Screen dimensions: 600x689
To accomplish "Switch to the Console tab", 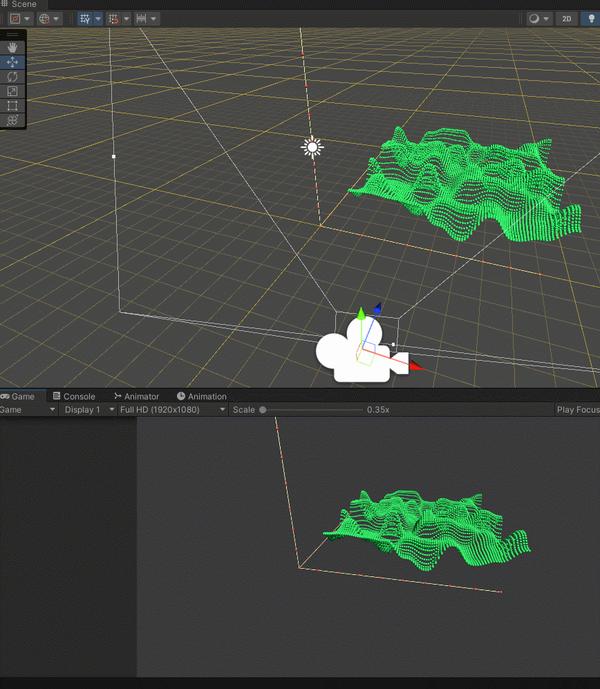I will click(x=74, y=396).
